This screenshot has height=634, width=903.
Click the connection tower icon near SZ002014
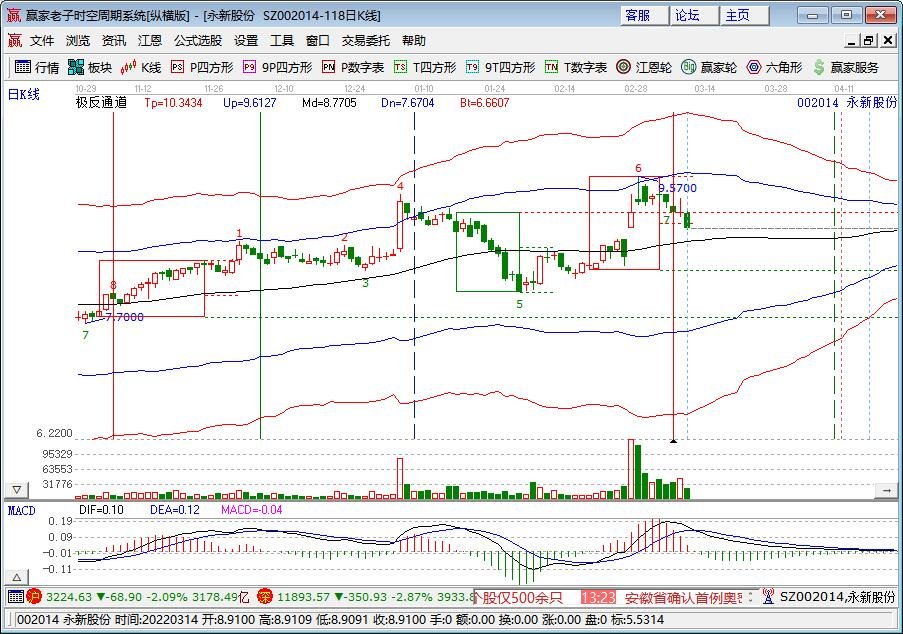768,597
